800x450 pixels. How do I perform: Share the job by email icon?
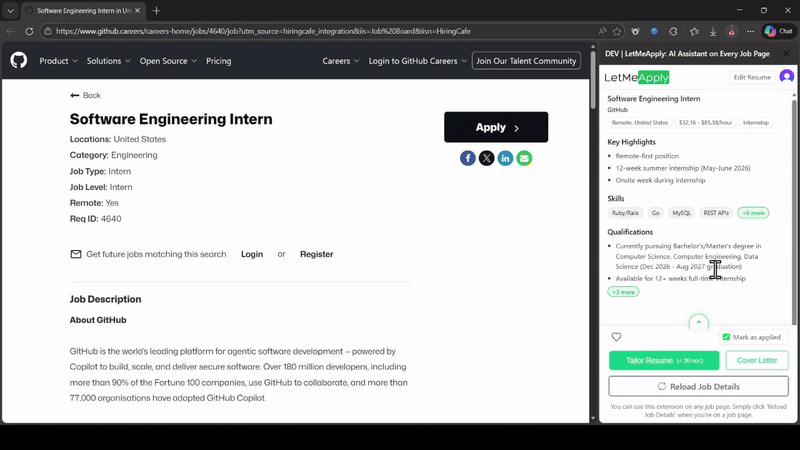tap(524, 158)
